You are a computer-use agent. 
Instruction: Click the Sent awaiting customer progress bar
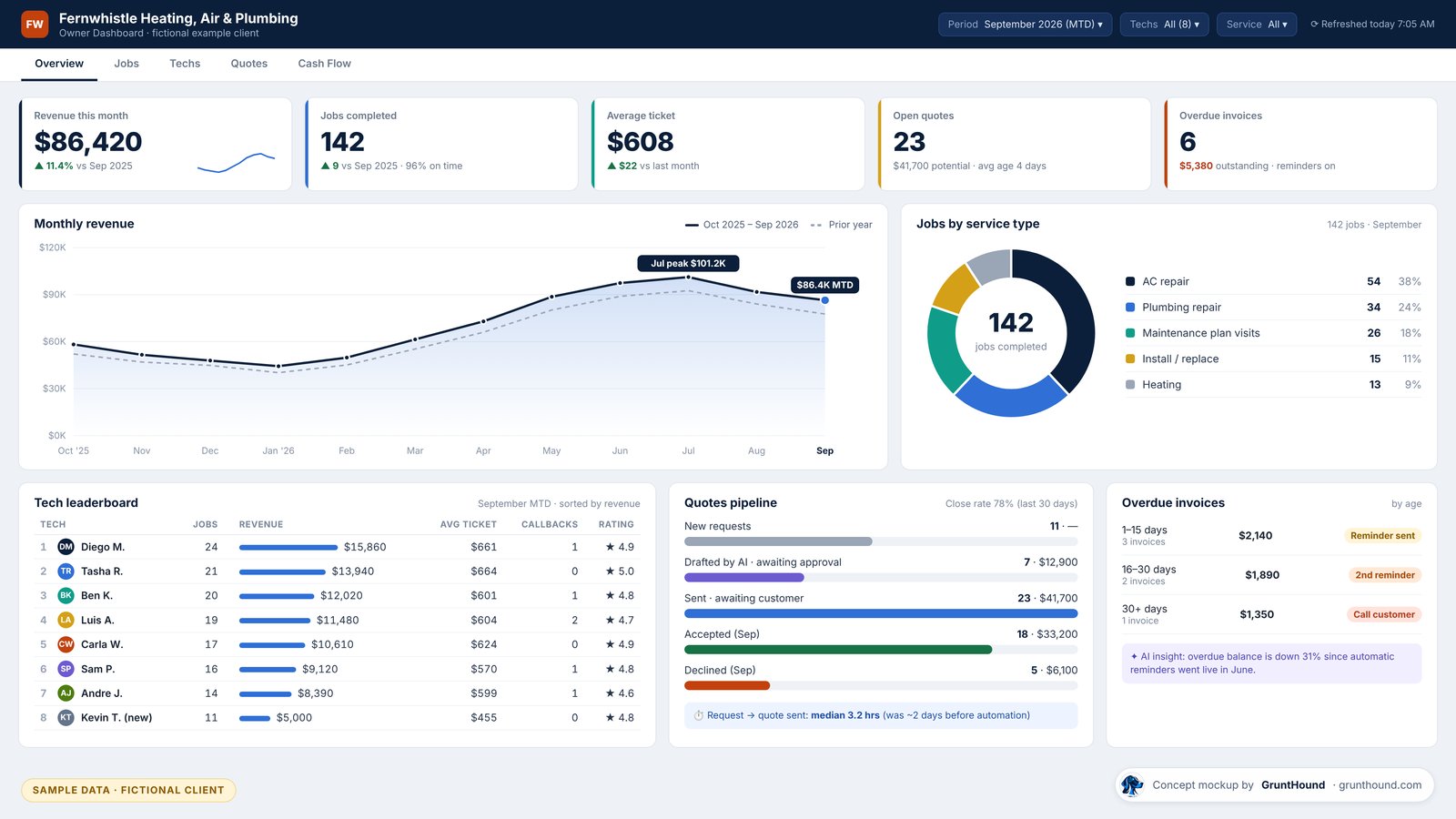click(881, 613)
